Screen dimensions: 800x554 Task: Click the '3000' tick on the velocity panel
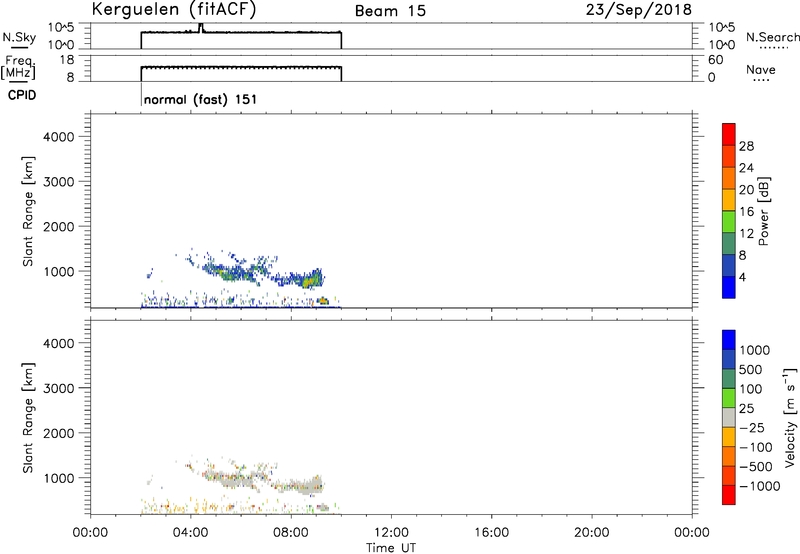click(x=59, y=388)
